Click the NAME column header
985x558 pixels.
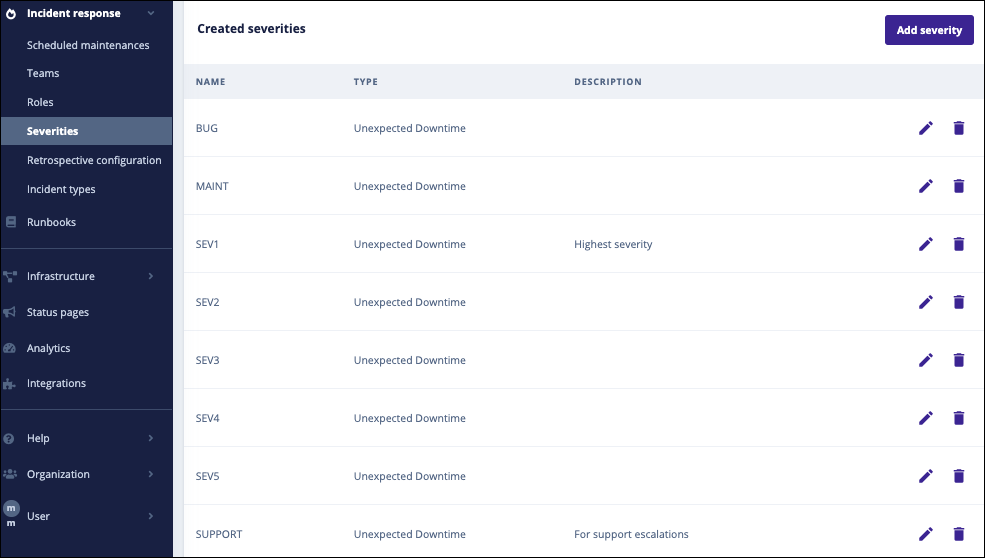pyautogui.click(x=210, y=82)
